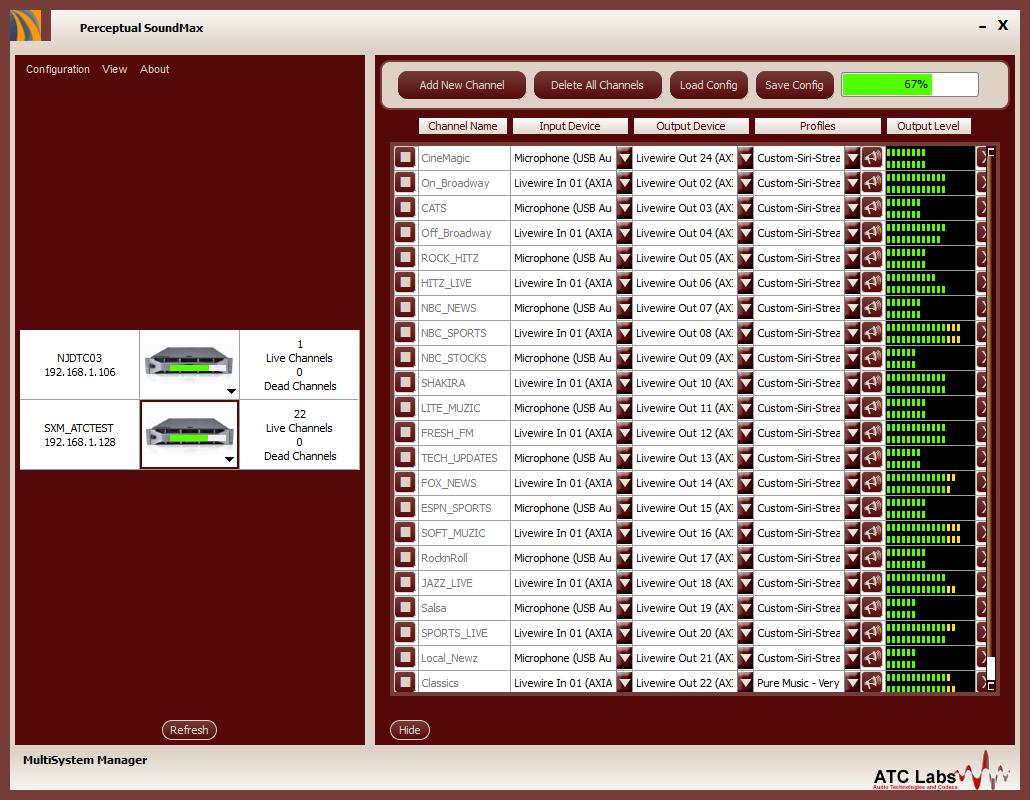Click the Add New Channel button
The image size is (1030, 800).
coord(462,85)
